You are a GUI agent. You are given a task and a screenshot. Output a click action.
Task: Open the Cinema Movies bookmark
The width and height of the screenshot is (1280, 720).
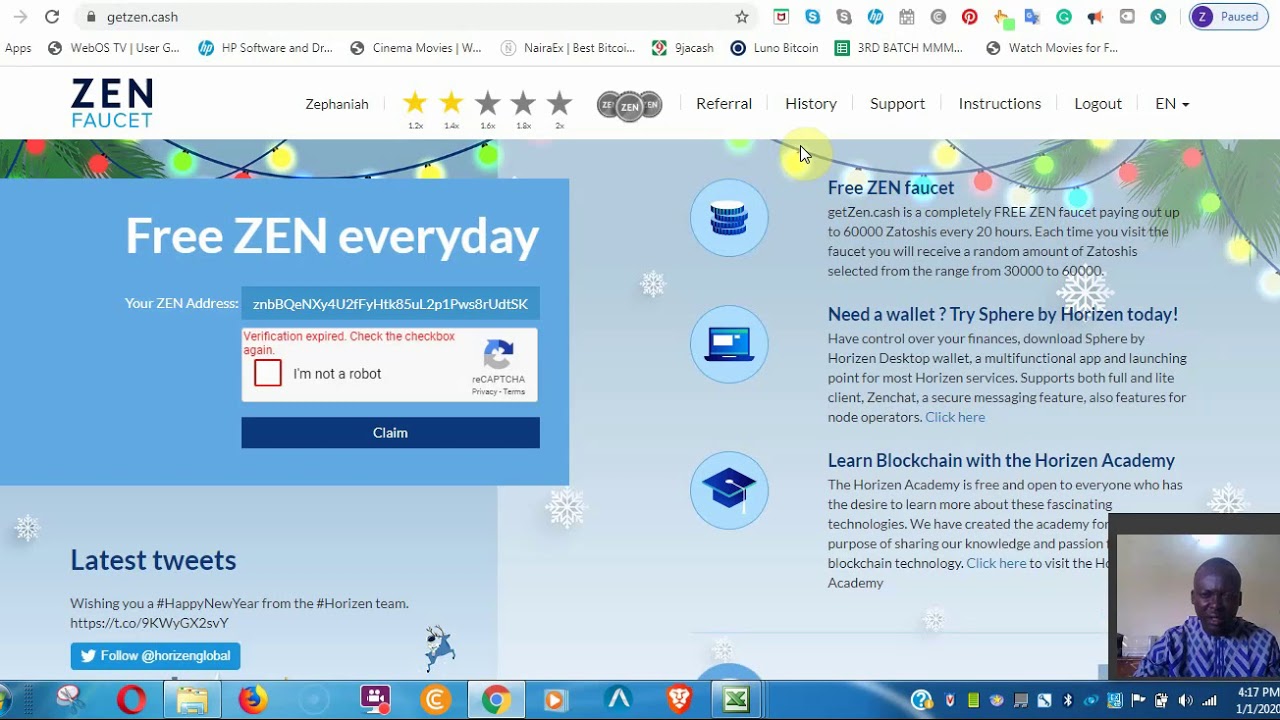tap(416, 48)
